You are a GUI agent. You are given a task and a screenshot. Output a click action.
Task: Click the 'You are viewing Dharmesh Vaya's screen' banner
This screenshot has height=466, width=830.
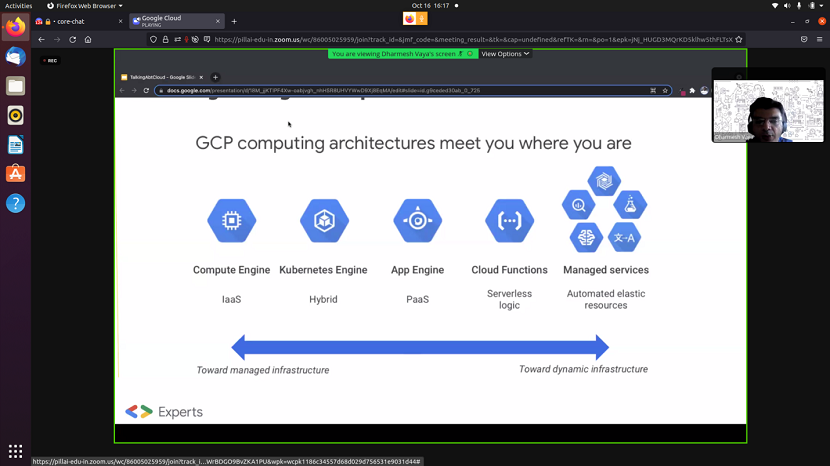click(402, 54)
